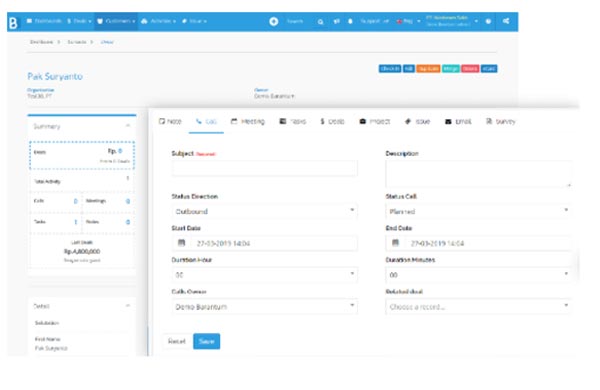The width and height of the screenshot is (600, 390).
Task: Click the Support link in the navbar
Action: tap(374, 21)
